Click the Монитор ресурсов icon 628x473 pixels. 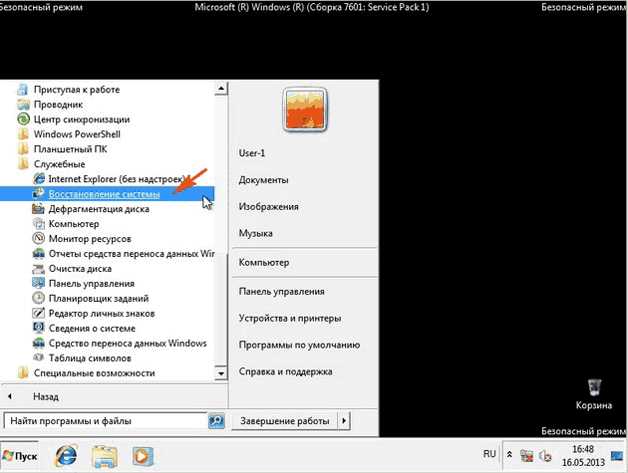pyautogui.click(x=38, y=238)
